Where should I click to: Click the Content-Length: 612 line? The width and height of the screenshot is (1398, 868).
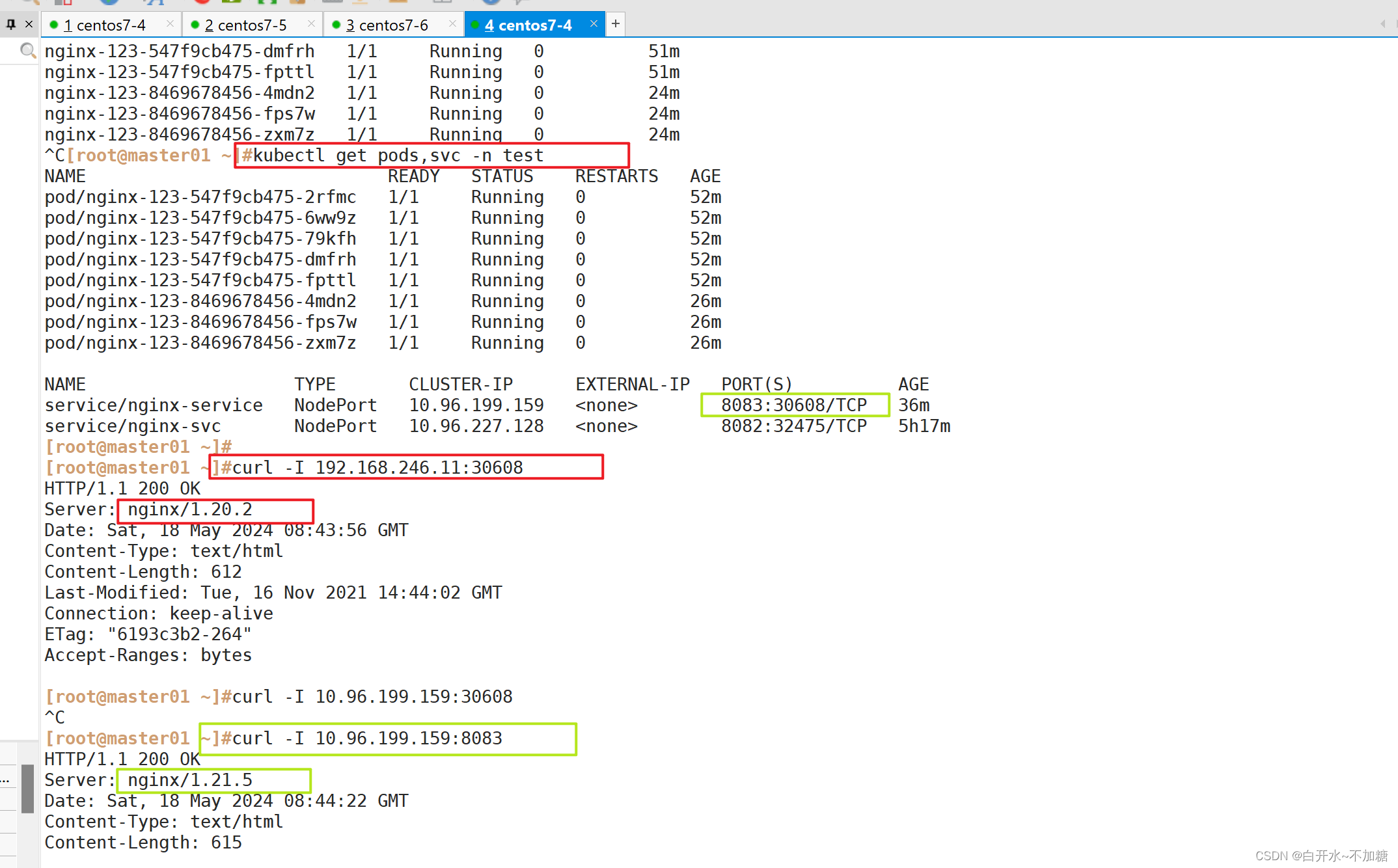[x=143, y=572]
